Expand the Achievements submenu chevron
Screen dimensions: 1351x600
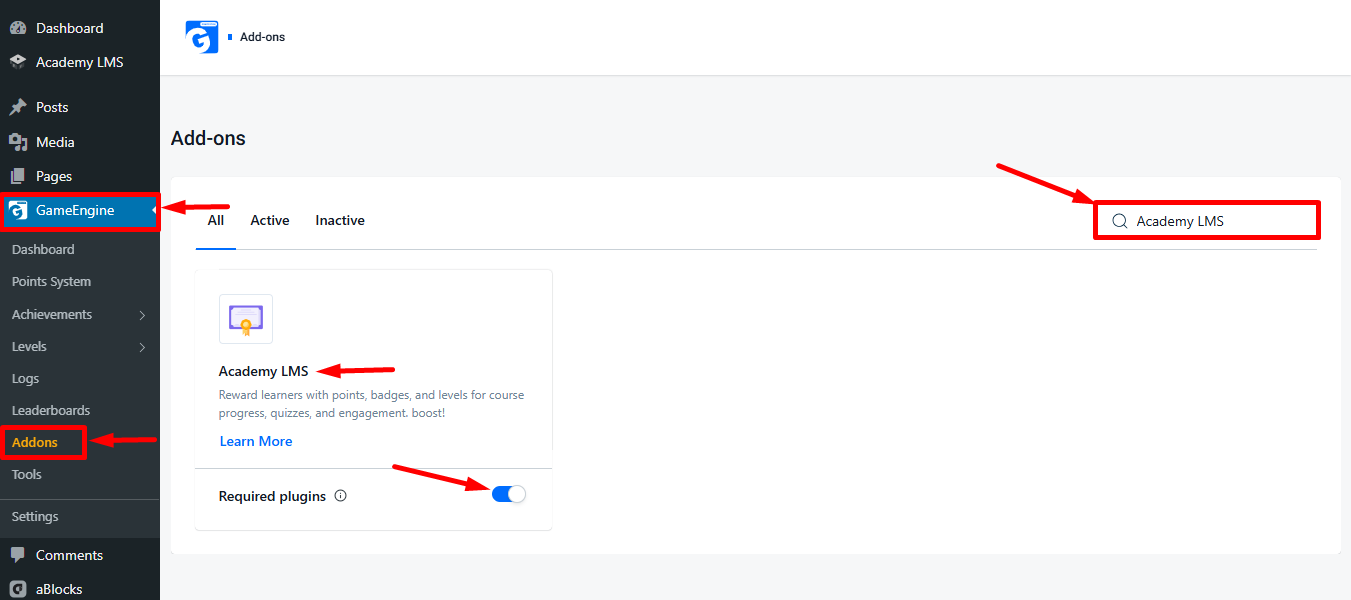(x=142, y=315)
